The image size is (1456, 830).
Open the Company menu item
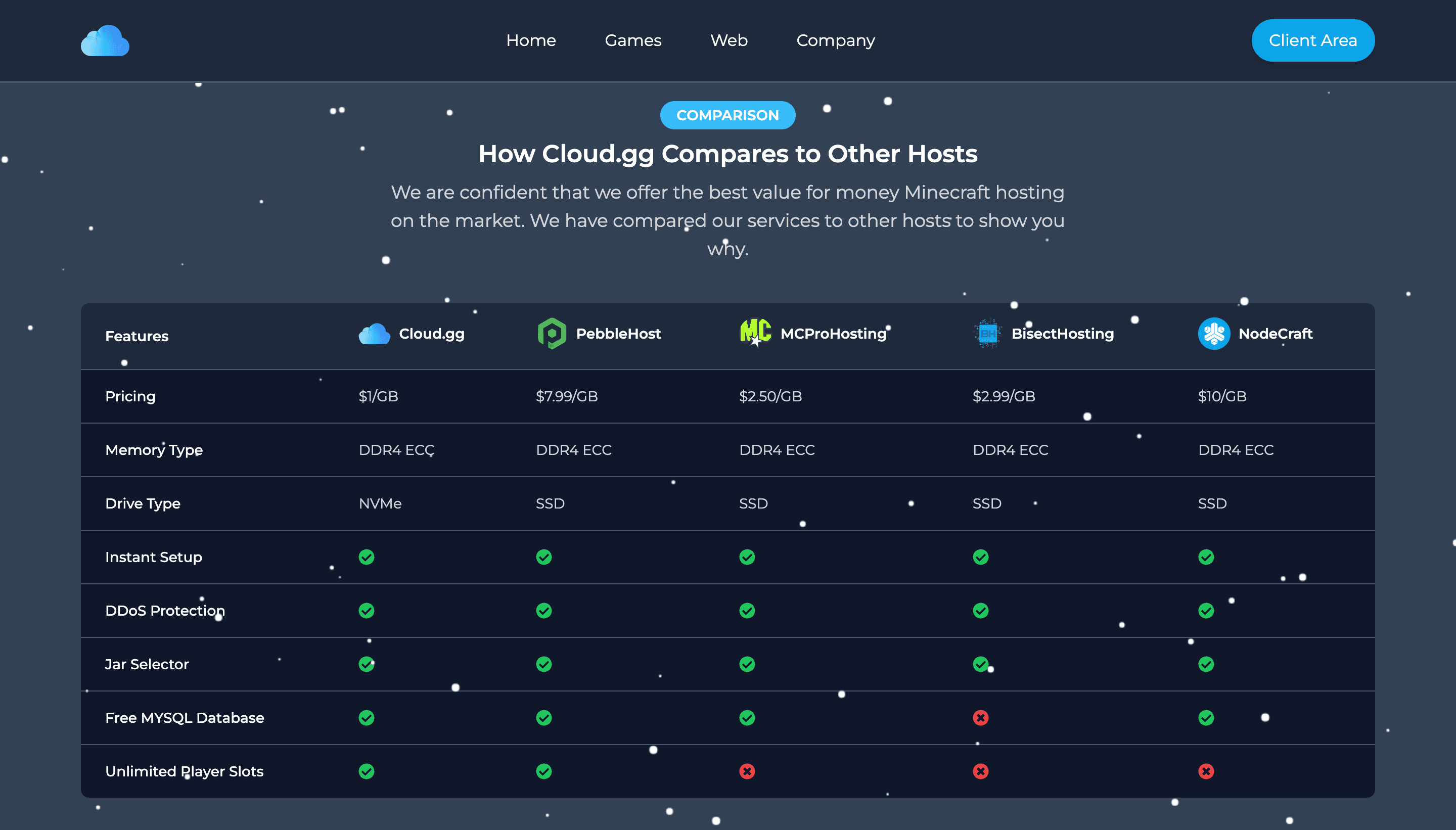point(835,41)
